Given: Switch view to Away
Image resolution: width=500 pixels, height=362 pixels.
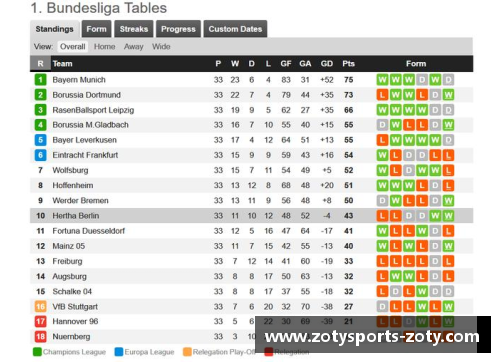Looking at the screenshot, I should [134, 47].
